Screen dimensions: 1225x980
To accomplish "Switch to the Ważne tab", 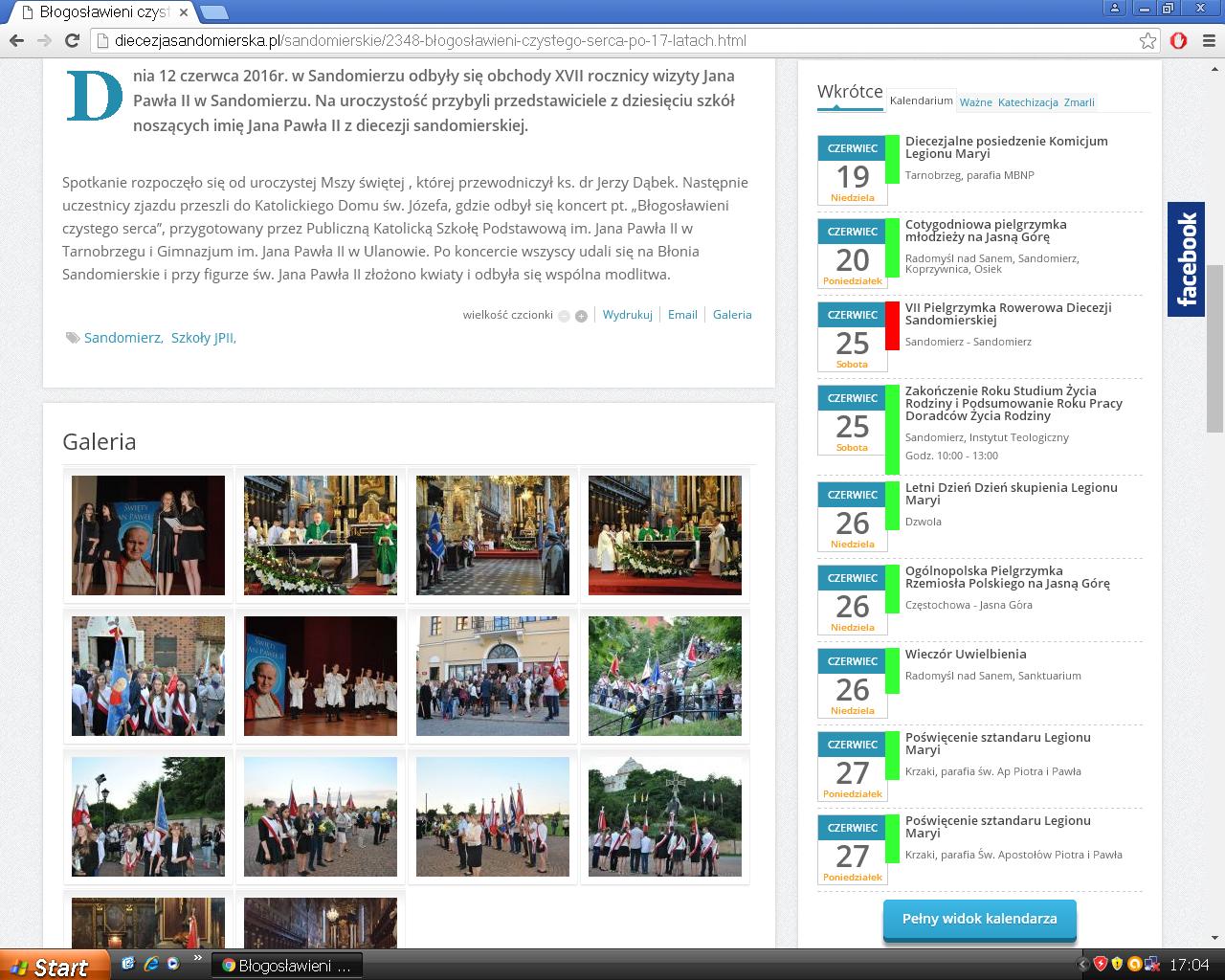I will pos(975,102).
